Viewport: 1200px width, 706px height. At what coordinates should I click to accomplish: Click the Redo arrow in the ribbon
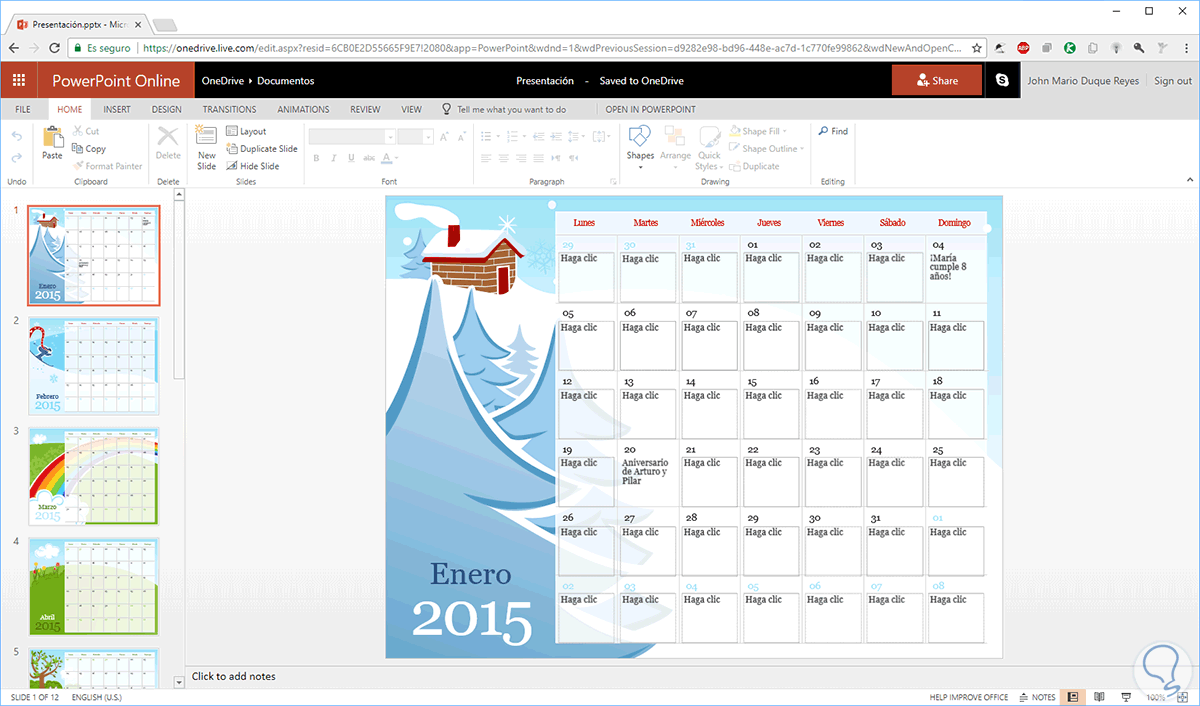click(x=16, y=158)
